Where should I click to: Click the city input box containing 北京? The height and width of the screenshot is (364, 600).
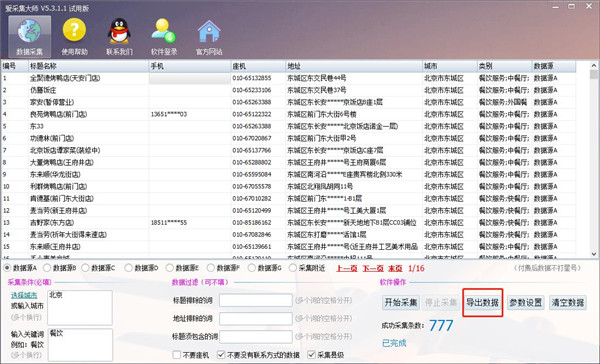click(x=80, y=308)
